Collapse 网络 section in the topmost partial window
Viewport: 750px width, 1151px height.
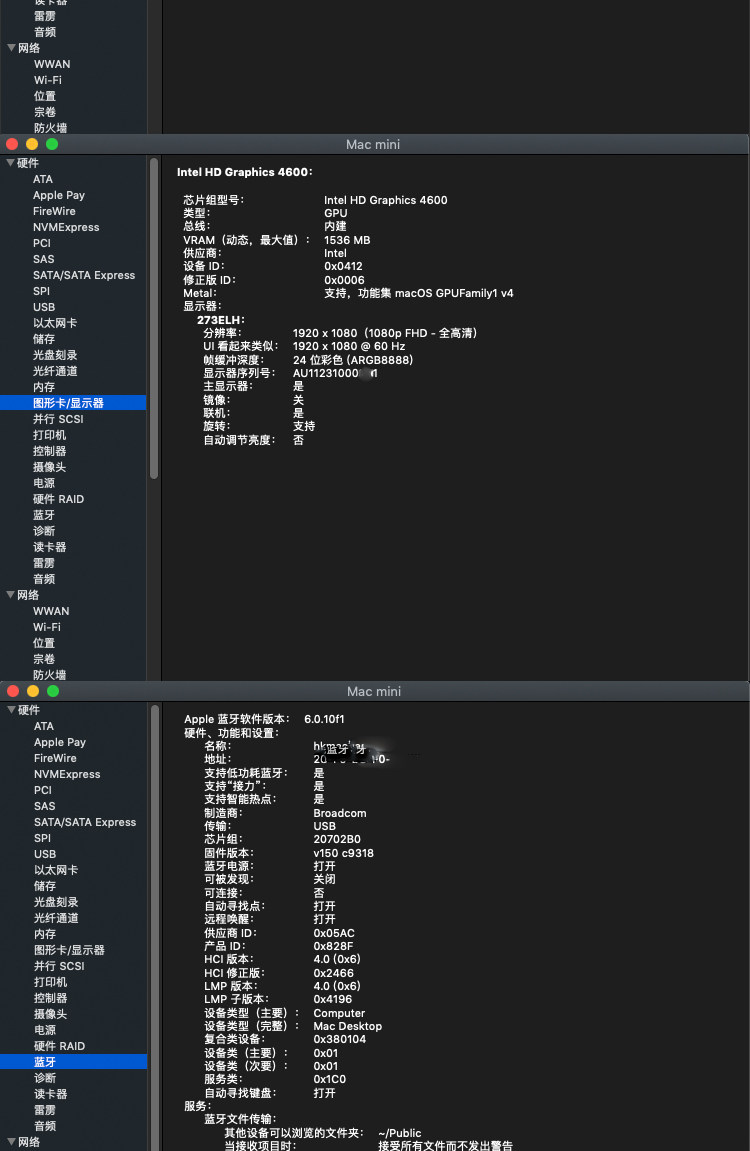[x=11, y=48]
